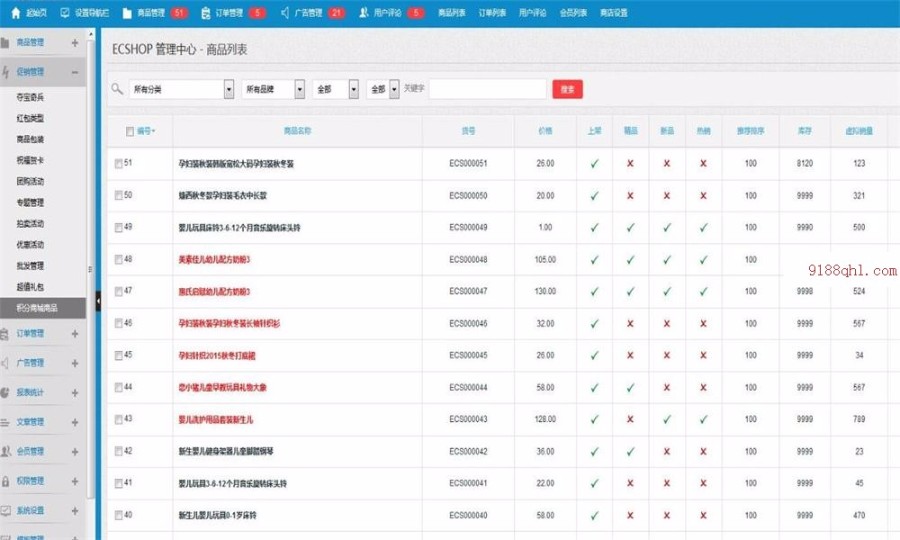Select 红包类型 in the sidebar submenu
Viewport: 900px width, 540px height.
(x=30, y=118)
